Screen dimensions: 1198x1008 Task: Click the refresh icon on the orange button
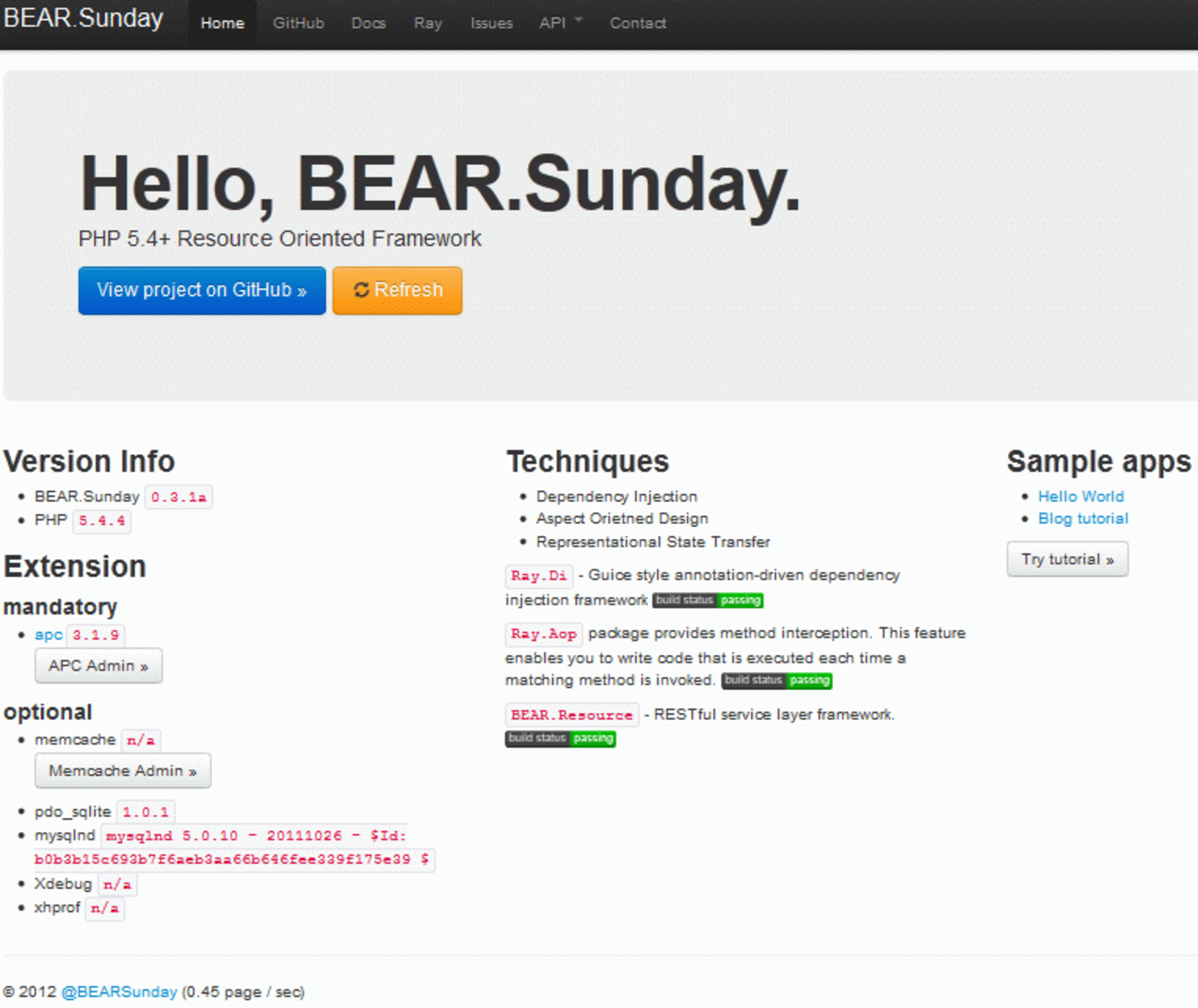(361, 290)
